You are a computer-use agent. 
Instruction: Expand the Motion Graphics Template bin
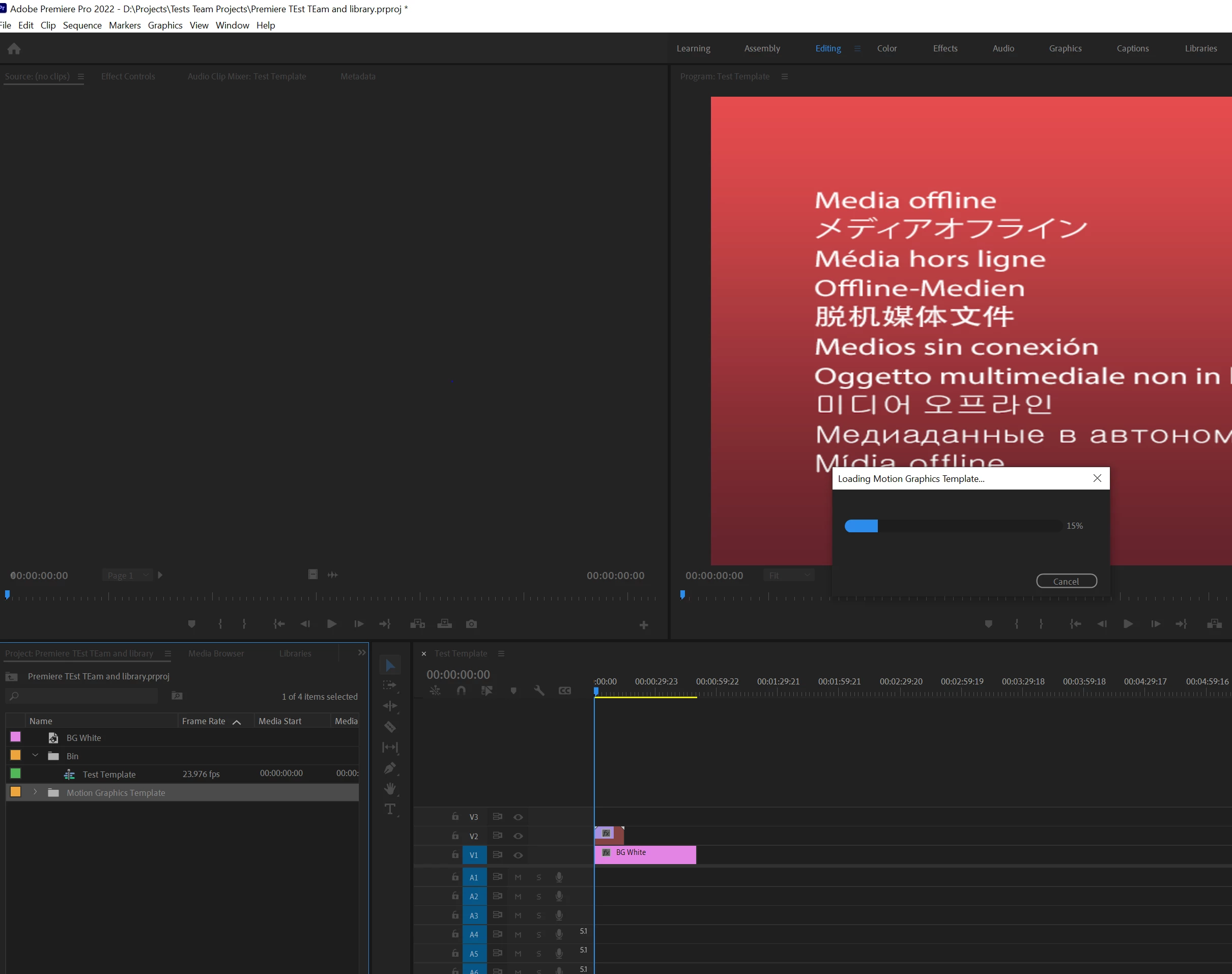tap(35, 792)
